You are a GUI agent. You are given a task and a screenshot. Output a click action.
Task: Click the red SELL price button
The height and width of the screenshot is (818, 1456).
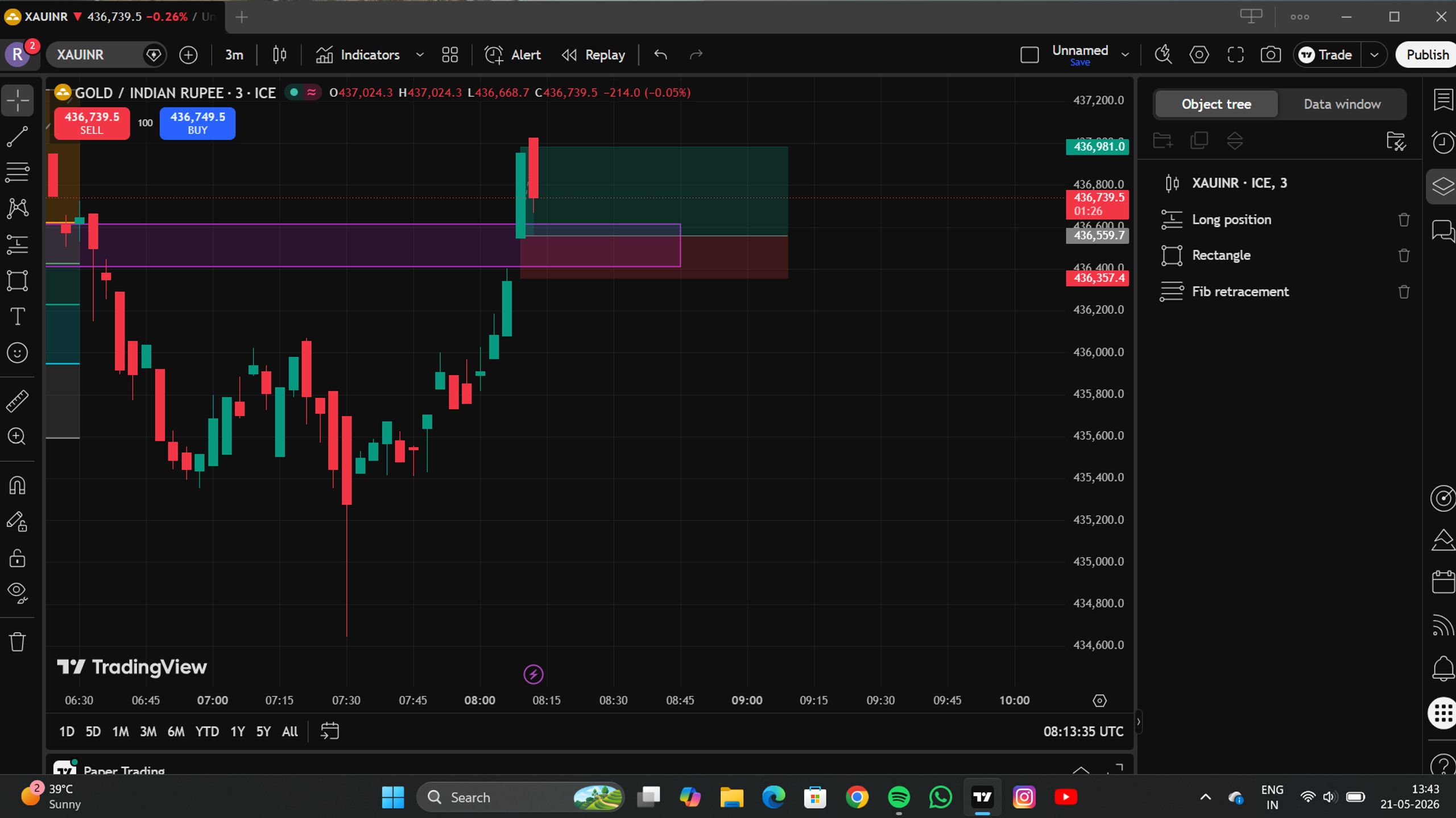click(92, 123)
